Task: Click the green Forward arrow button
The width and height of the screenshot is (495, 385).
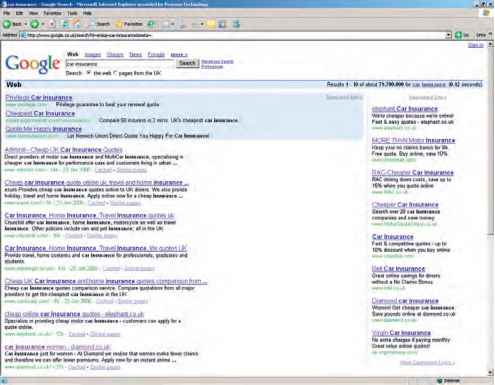Action: point(34,24)
